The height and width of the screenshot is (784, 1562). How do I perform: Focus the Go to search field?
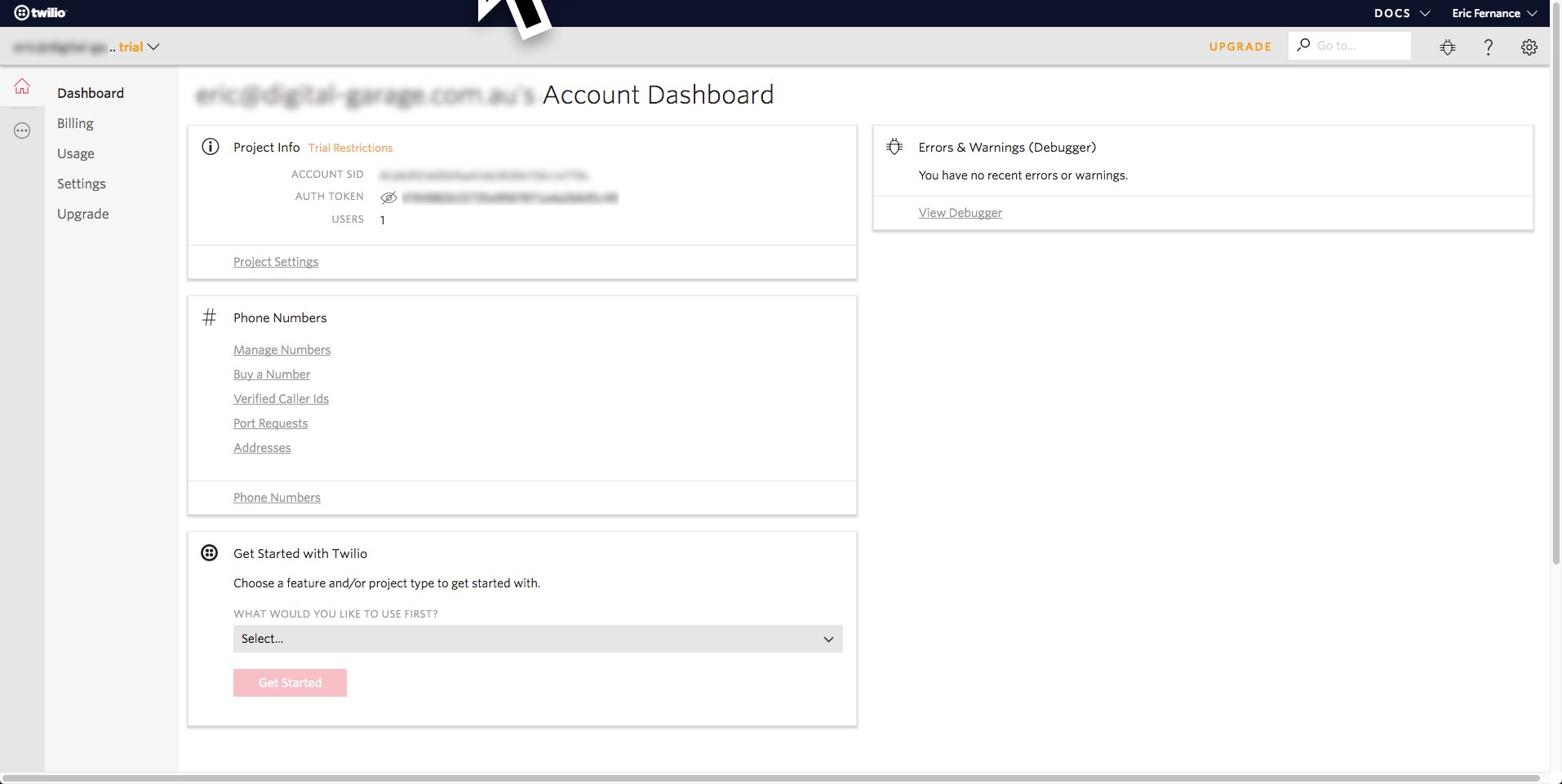coord(1350,46)
